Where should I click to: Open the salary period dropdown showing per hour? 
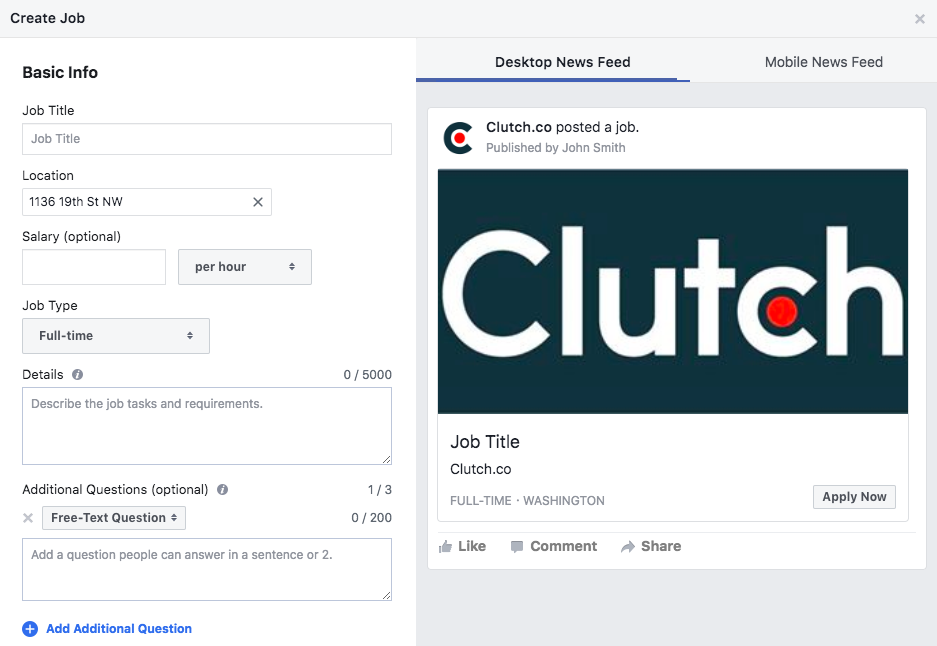coord(244,266)
